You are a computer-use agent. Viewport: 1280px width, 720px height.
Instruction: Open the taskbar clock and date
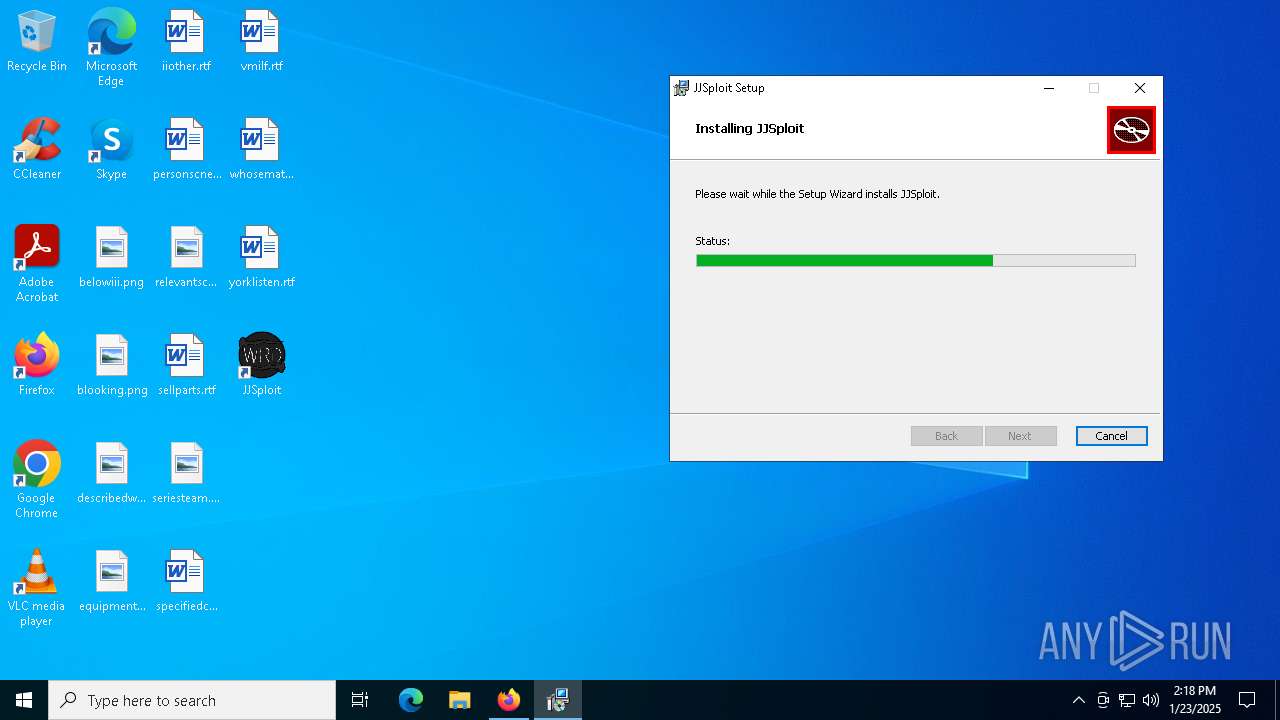[x=1195, y=700]
